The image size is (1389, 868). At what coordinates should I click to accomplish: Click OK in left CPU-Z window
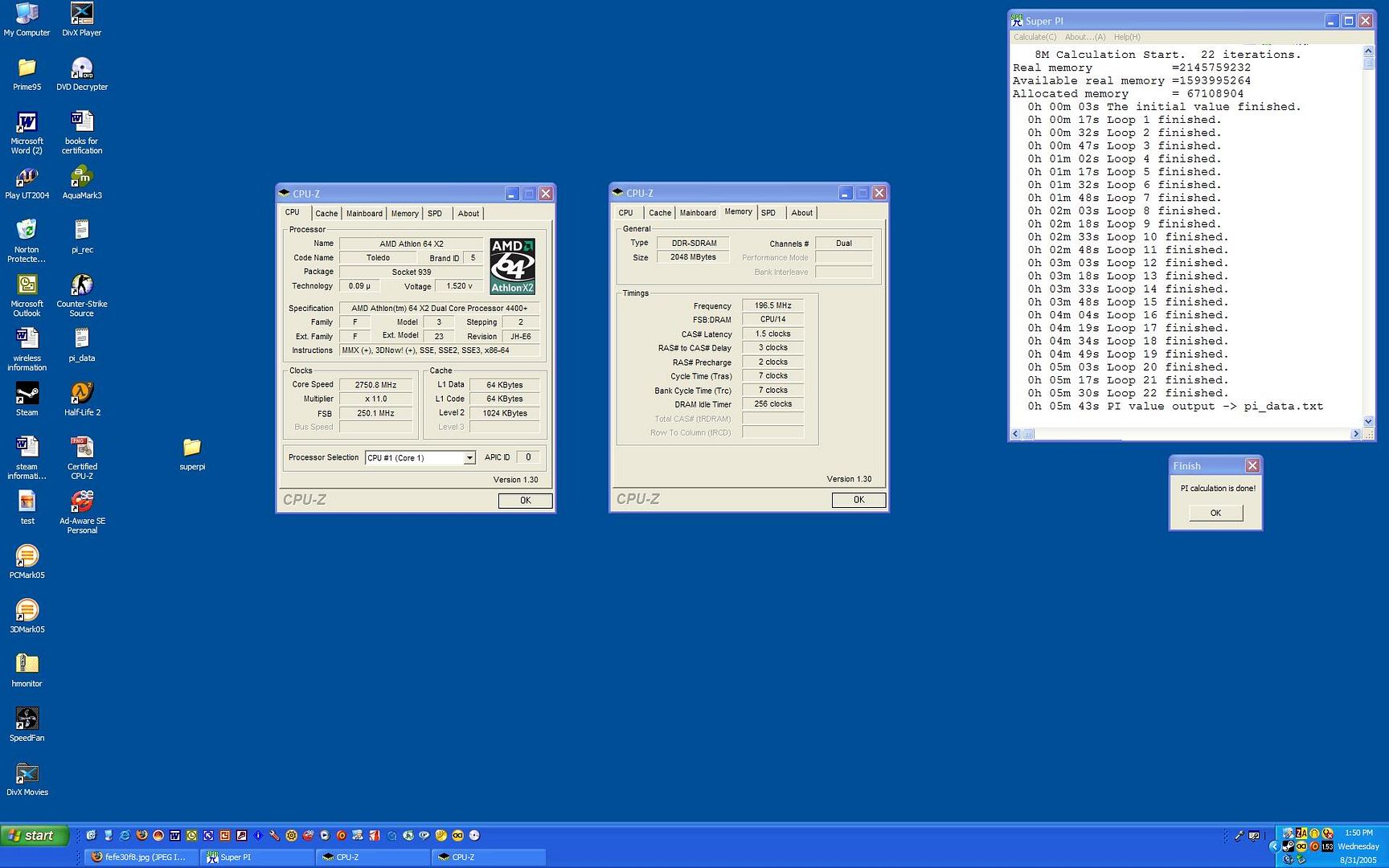(x=526, y=501)
